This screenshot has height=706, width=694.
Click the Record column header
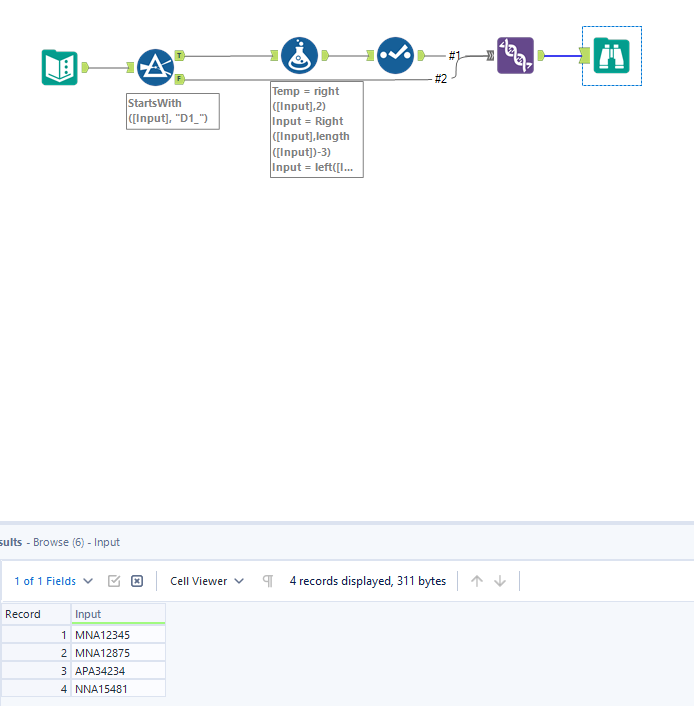click(x=36, y=614)
